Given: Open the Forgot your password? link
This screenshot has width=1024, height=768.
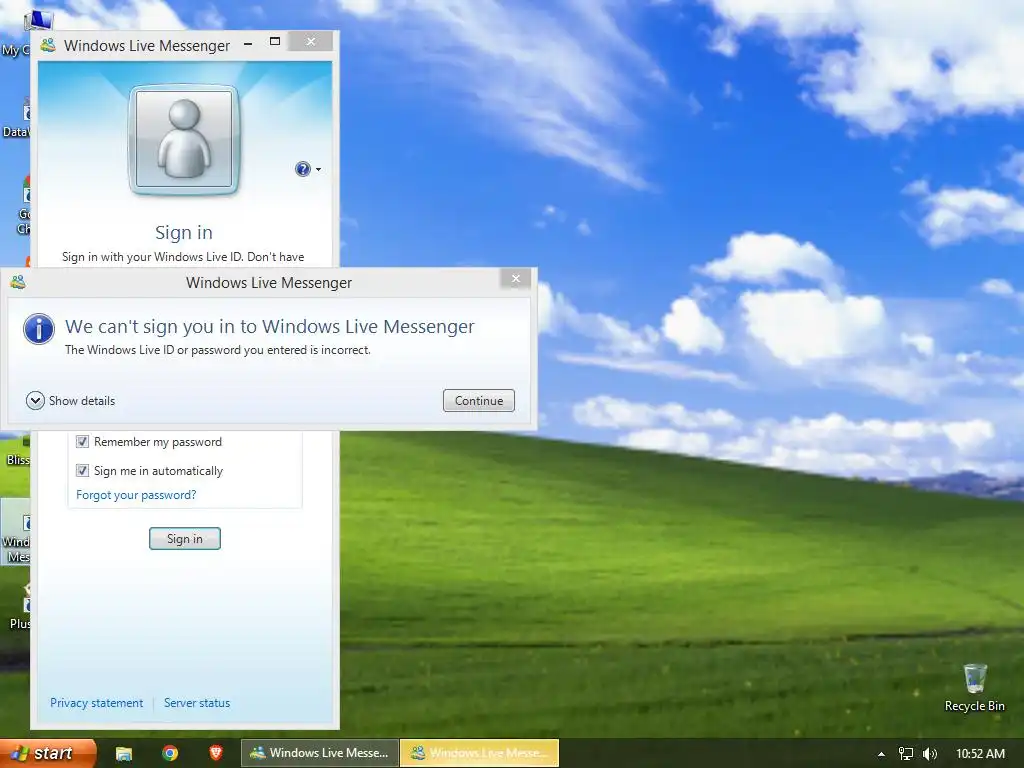Looking at the screenshot, I should tap(136, 495).
